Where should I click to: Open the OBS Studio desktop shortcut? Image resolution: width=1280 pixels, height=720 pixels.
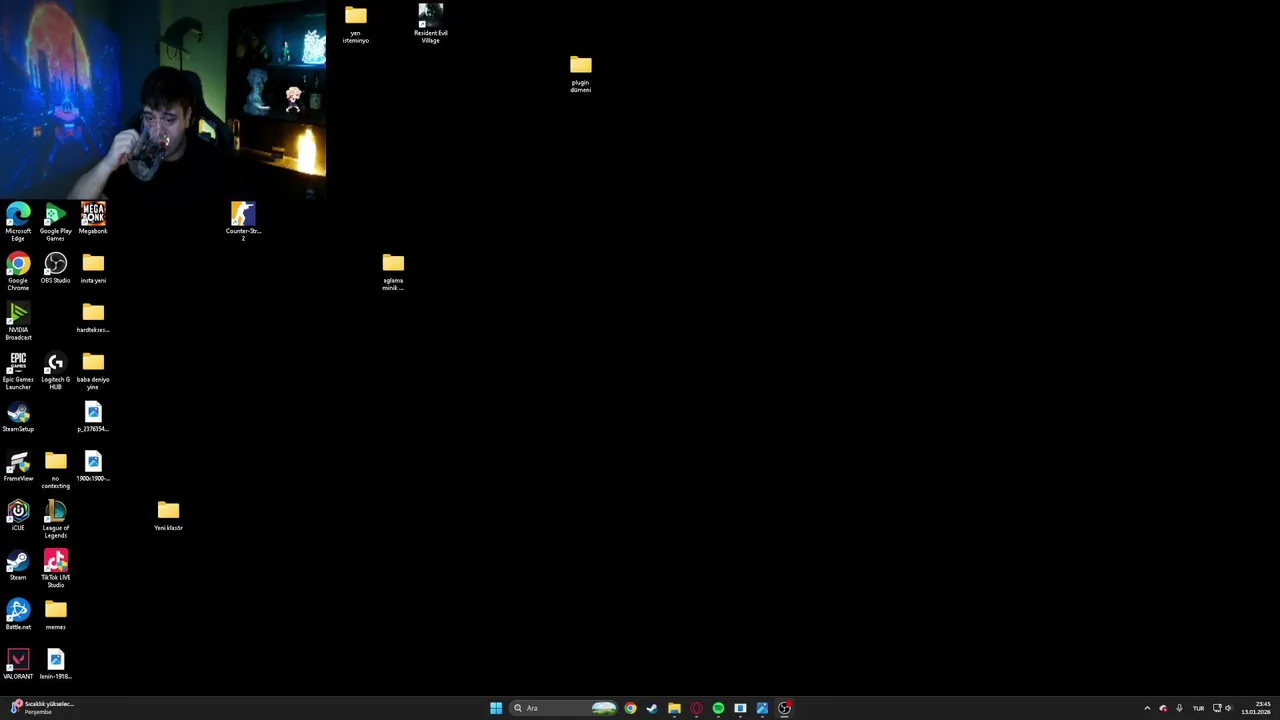(56, 268)
